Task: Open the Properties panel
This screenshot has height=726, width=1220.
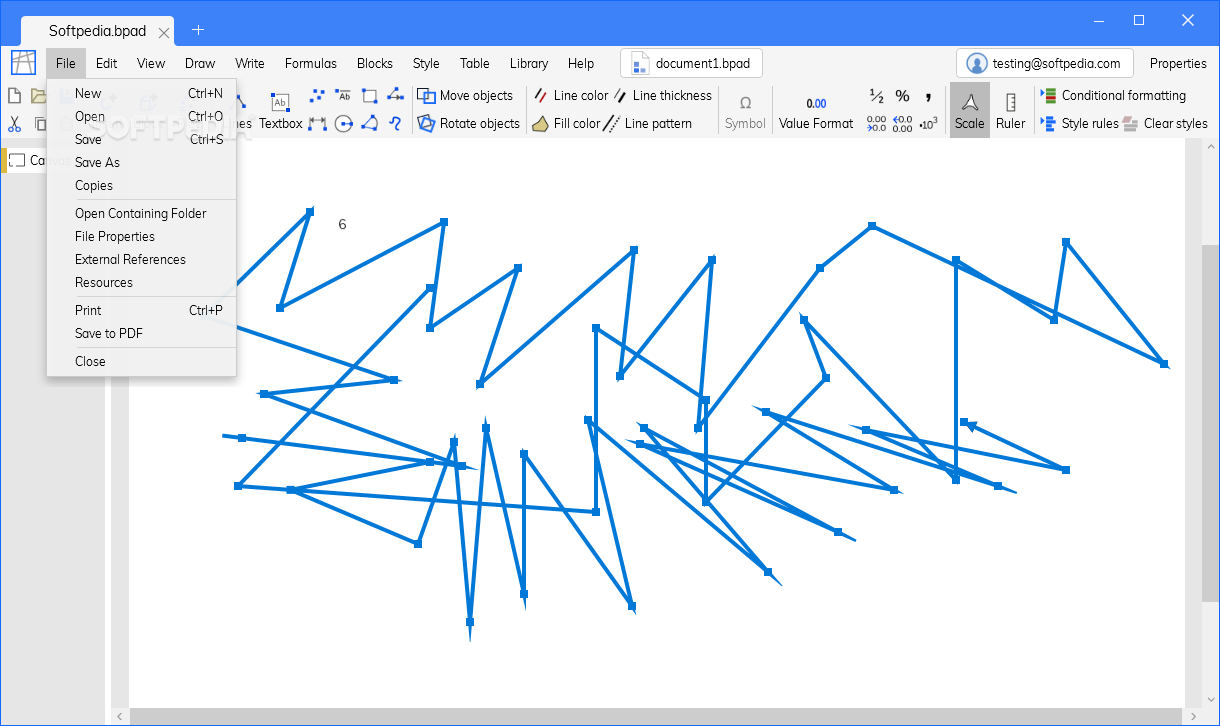Action: pos(1178,63)
